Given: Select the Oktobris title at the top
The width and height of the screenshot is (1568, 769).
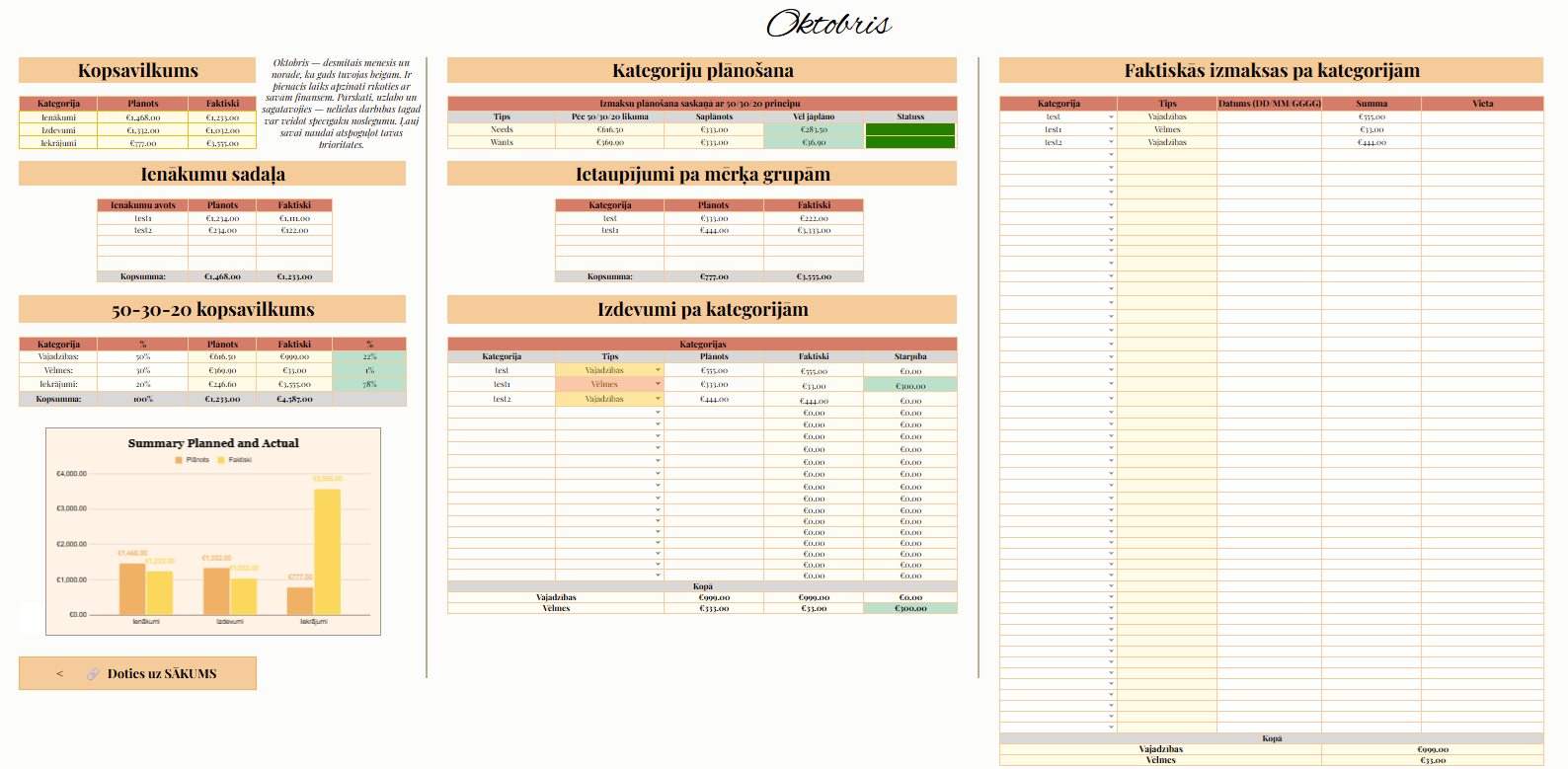Looking at the screenshot, I should 828,24.
